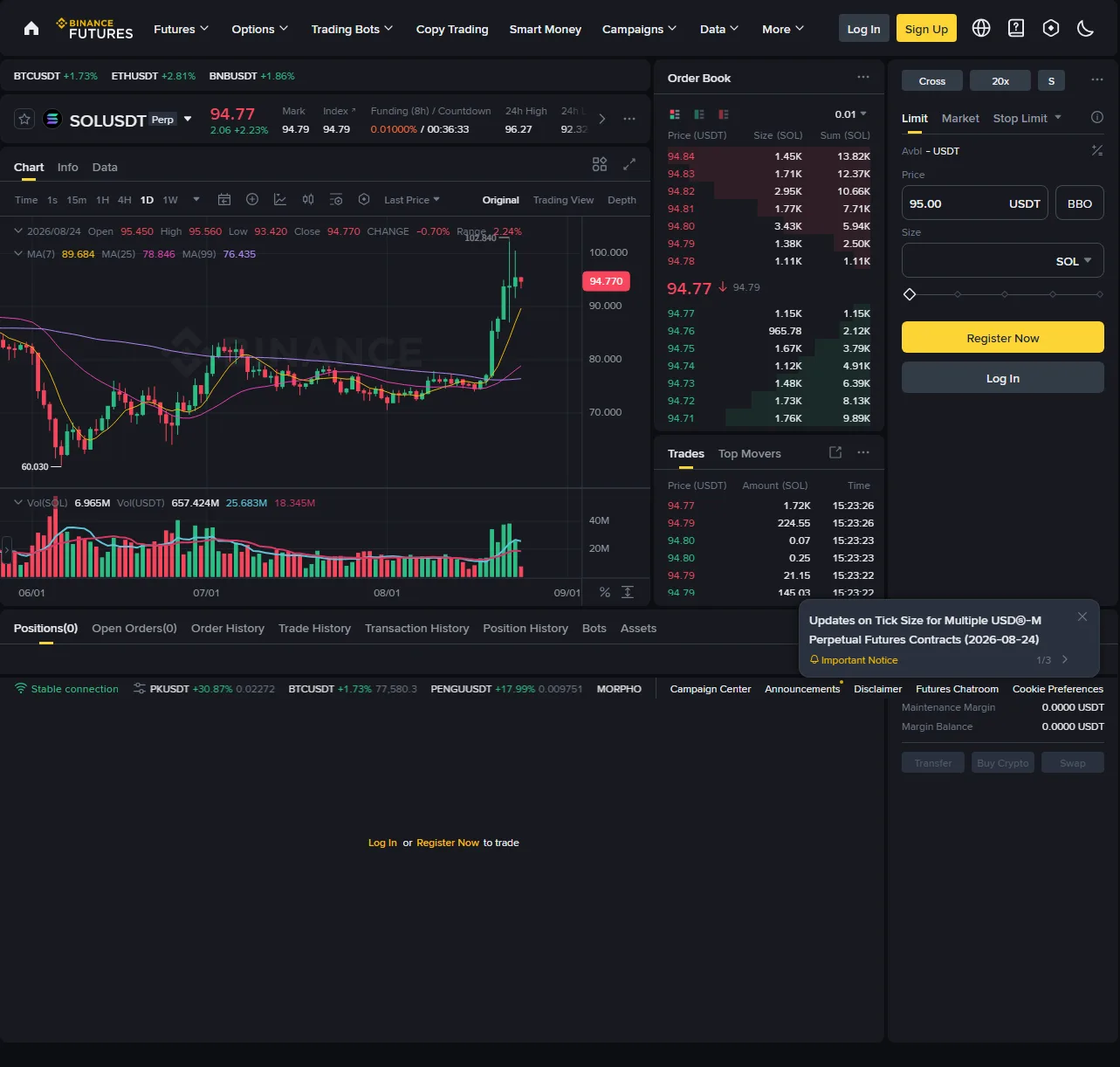Image resolution: width=1120 pixels, height=1067 pixels.
Task: Add SOLUSDT to favorites with the star
Action: [24, 119]
